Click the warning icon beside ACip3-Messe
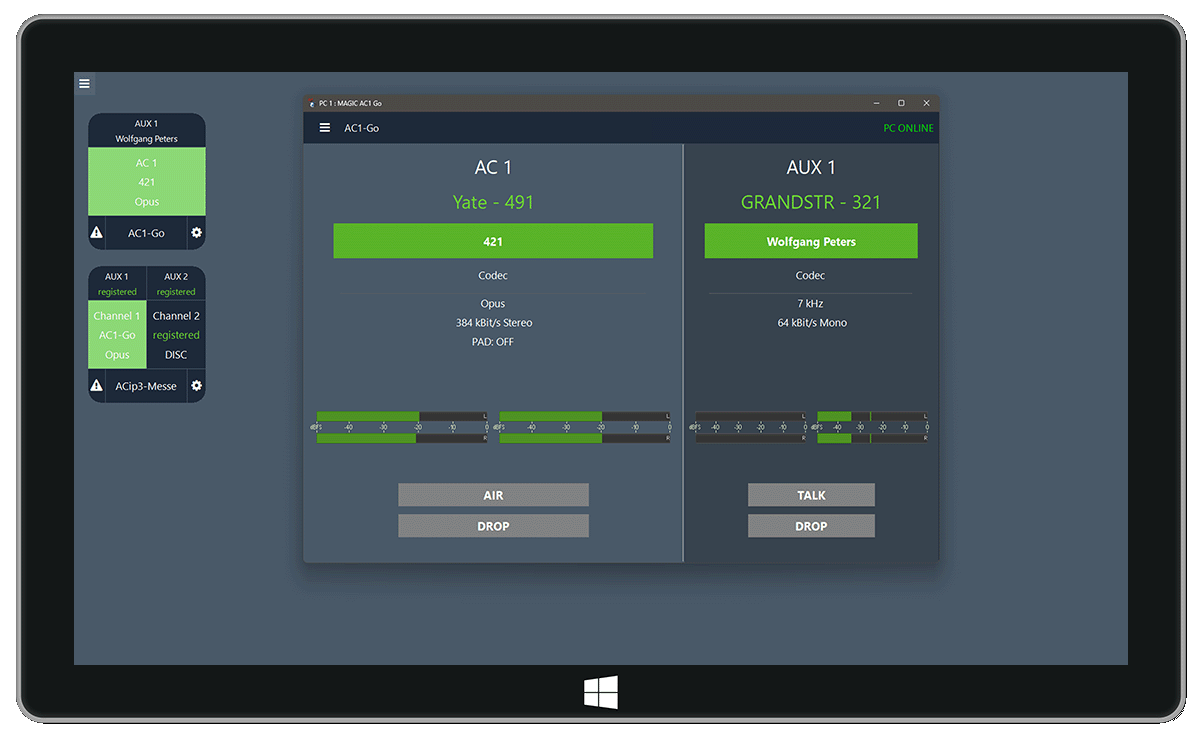Screen dimensions: 1200x735 point(97,386)
